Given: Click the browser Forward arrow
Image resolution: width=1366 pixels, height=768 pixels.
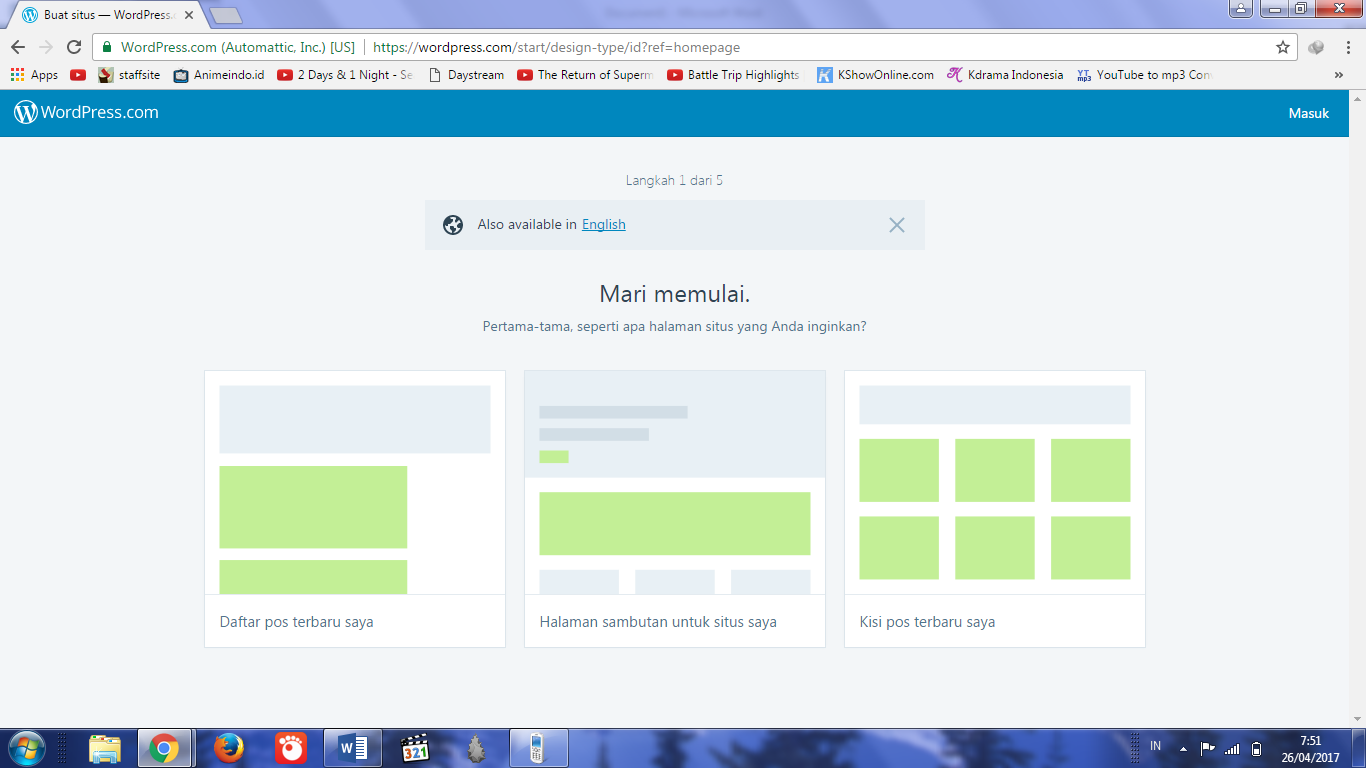Looking at the screenshot, I should coord(46,47).
